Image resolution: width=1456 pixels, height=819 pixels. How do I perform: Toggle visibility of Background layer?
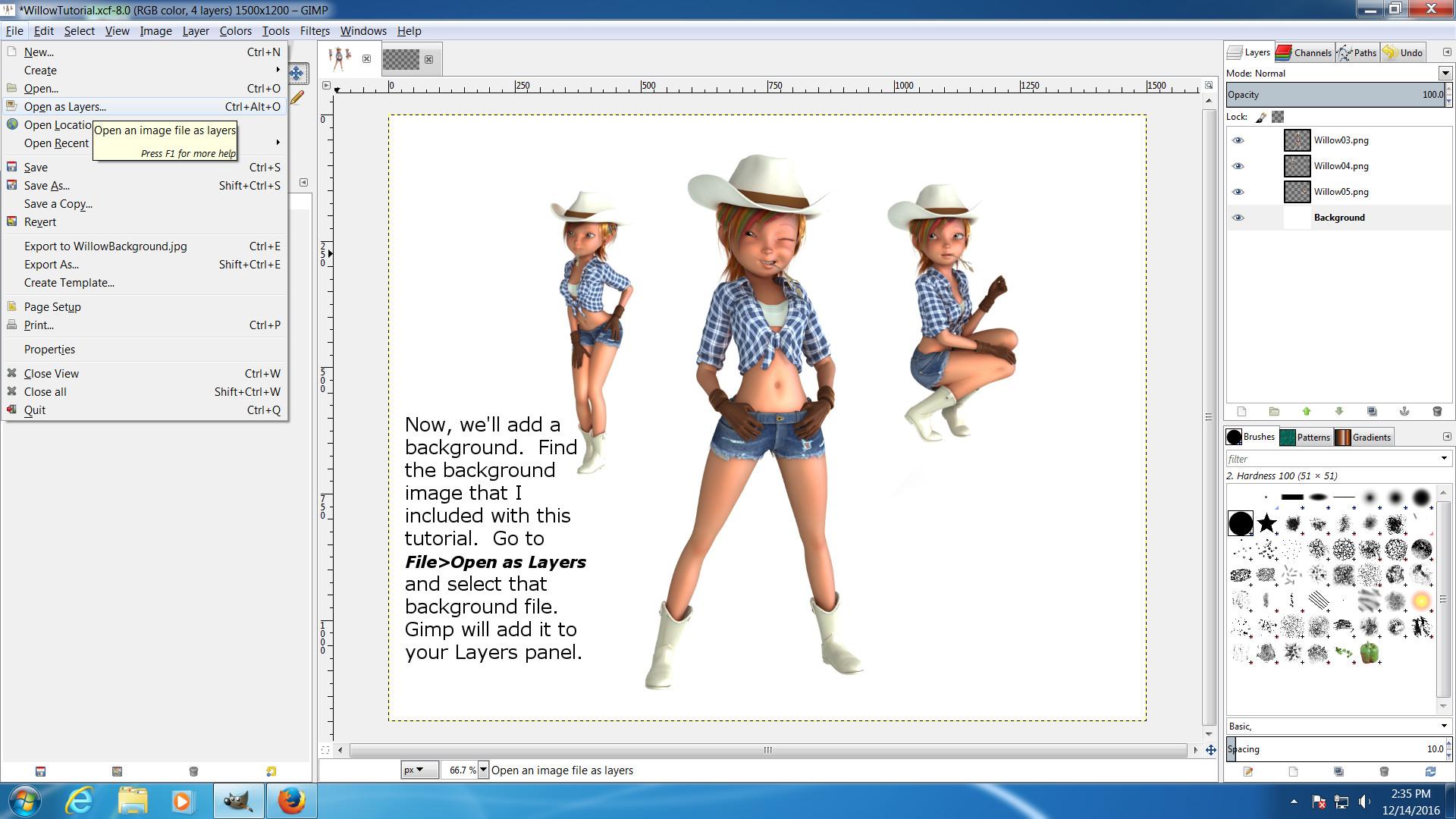(x=1238, y=218)
